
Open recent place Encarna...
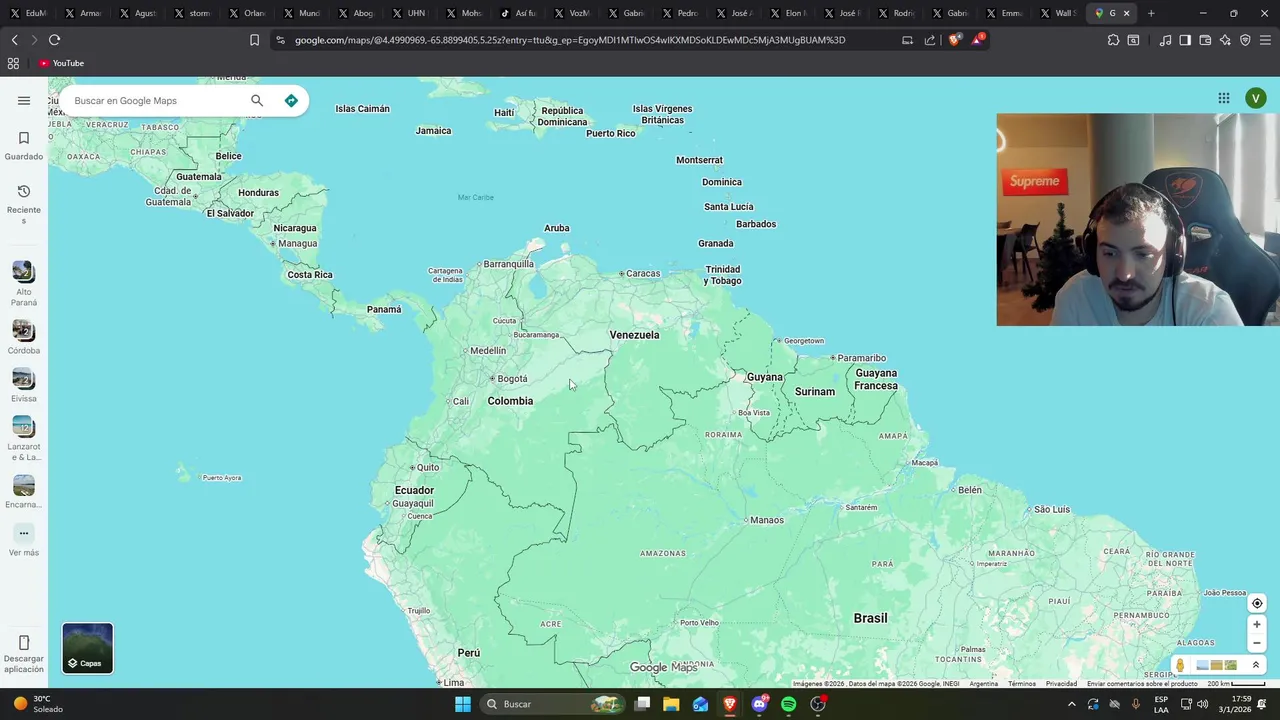click(24, 491)
